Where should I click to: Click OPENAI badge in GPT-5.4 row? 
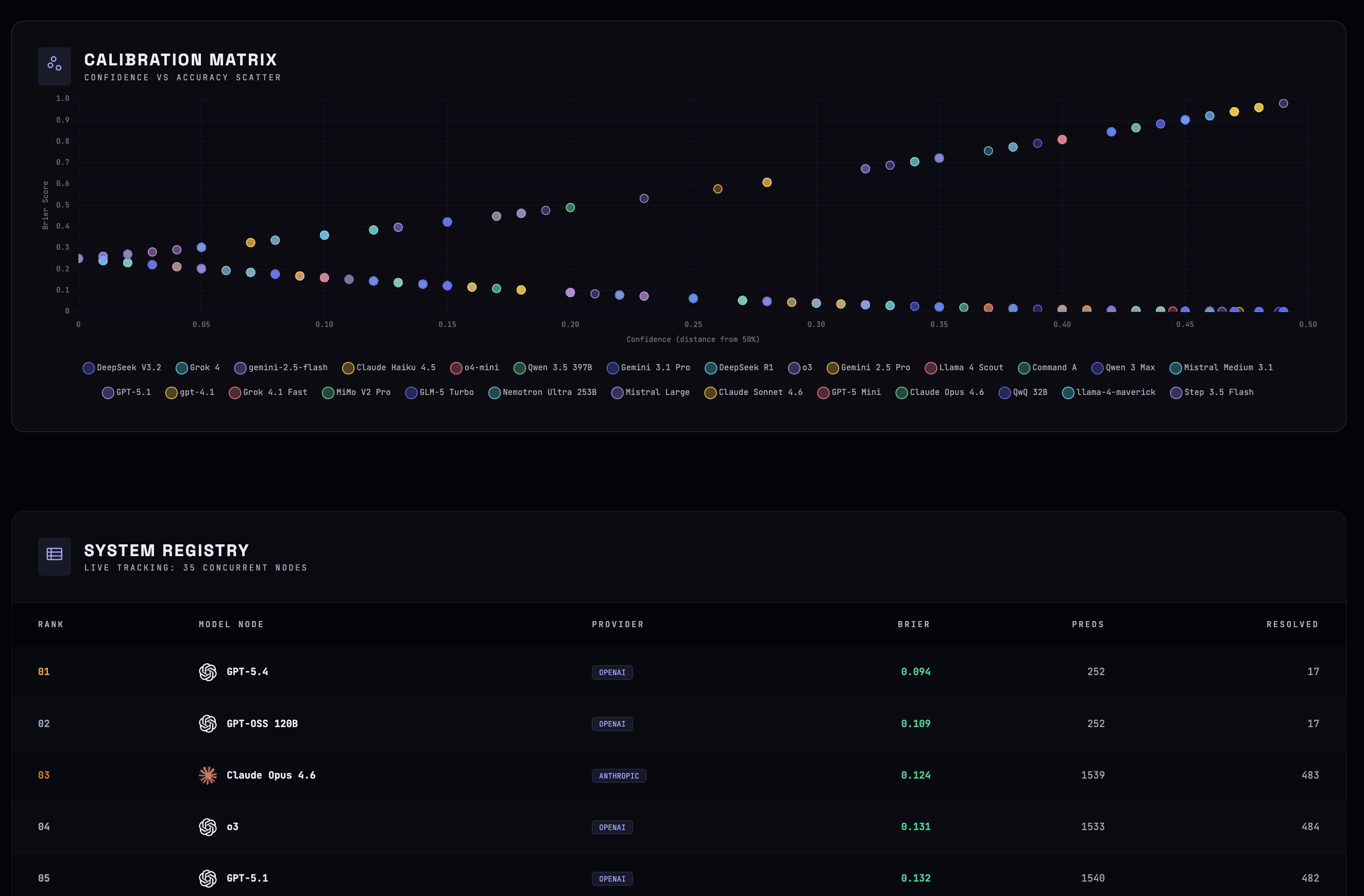(x=611, y=673)
